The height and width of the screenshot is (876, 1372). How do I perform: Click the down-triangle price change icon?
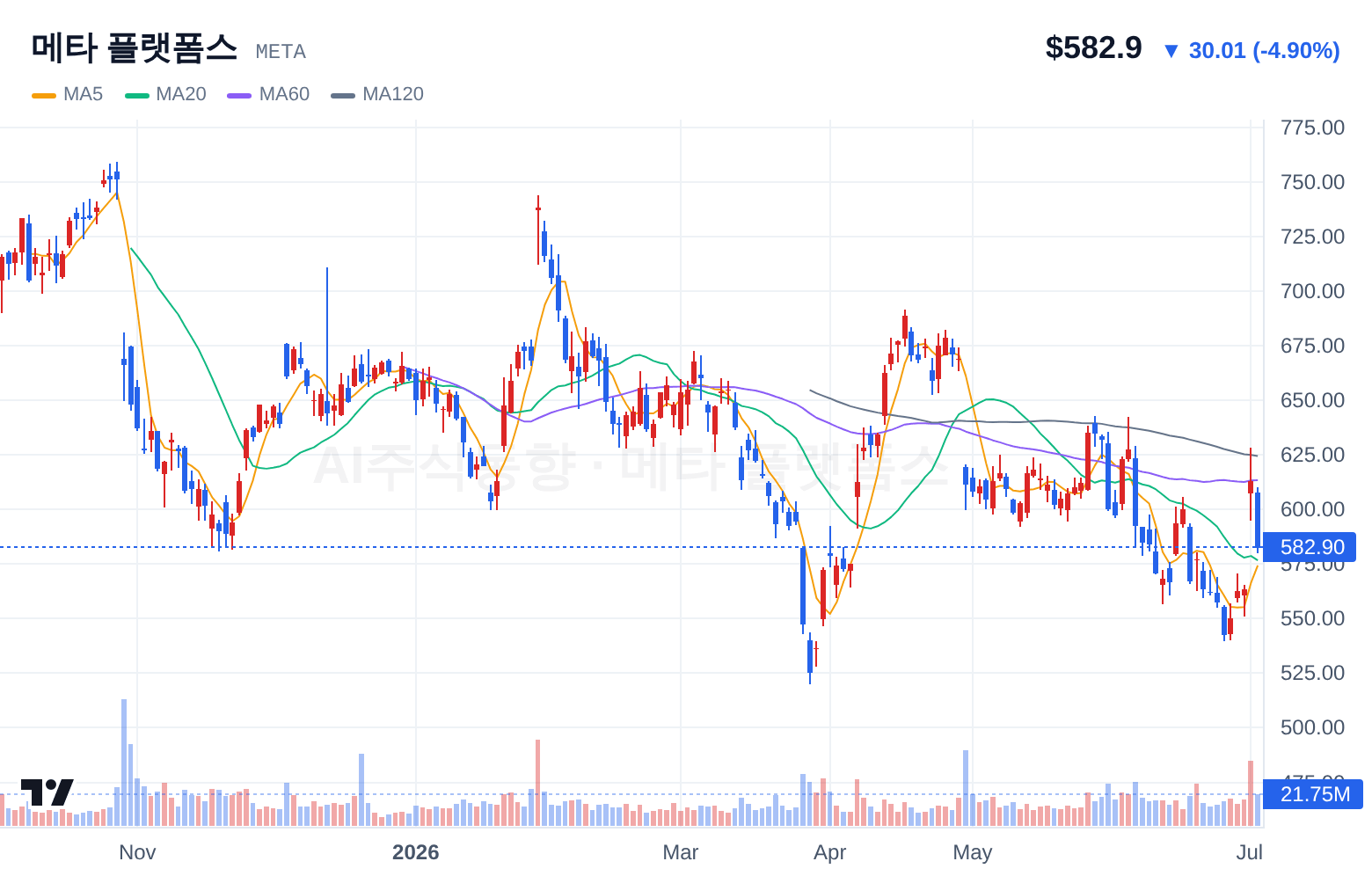point(1171,51)
